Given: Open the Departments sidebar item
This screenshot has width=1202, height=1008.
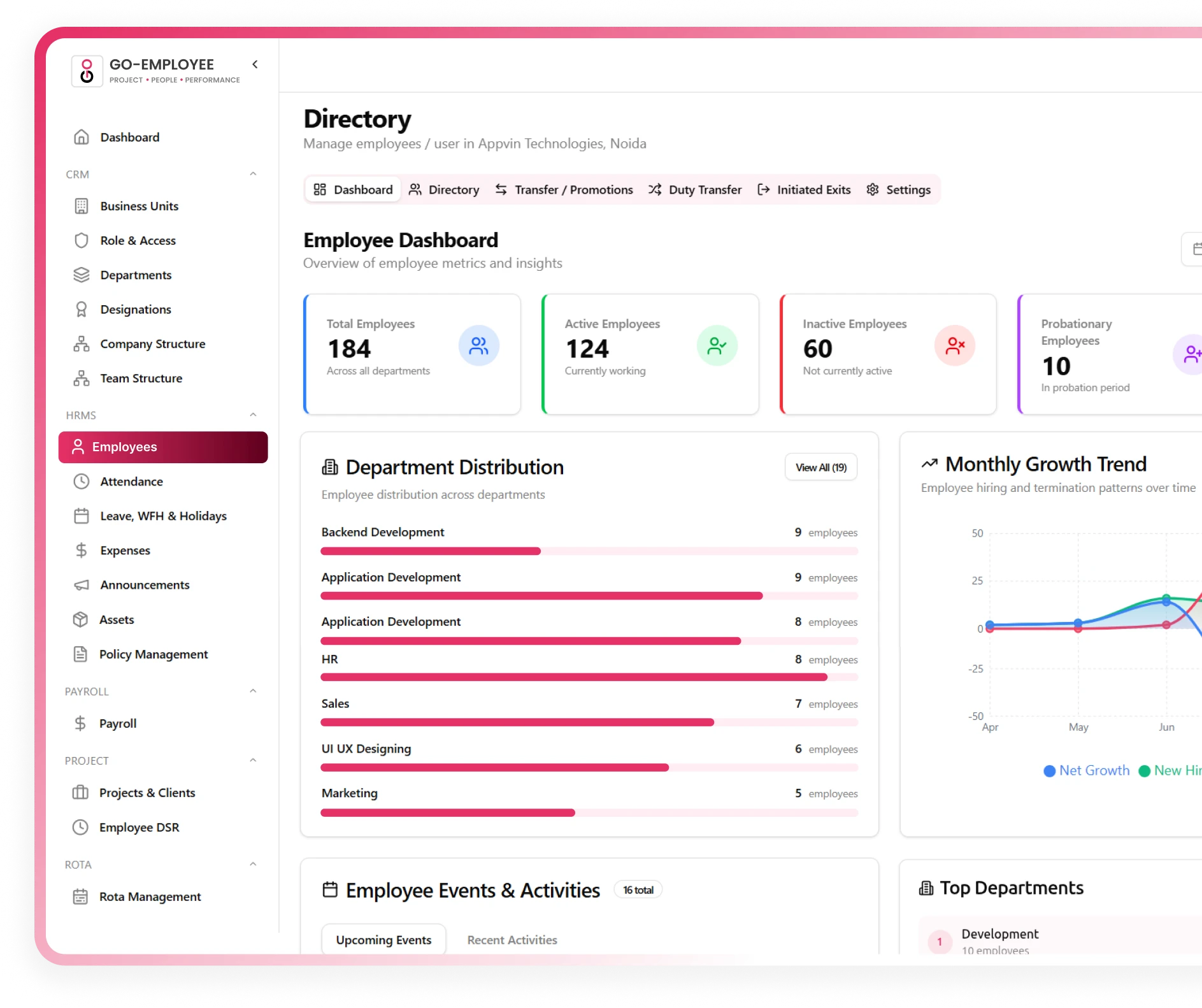Looking at the screenshot, I should pyautogui.click(x=136, y=275).
